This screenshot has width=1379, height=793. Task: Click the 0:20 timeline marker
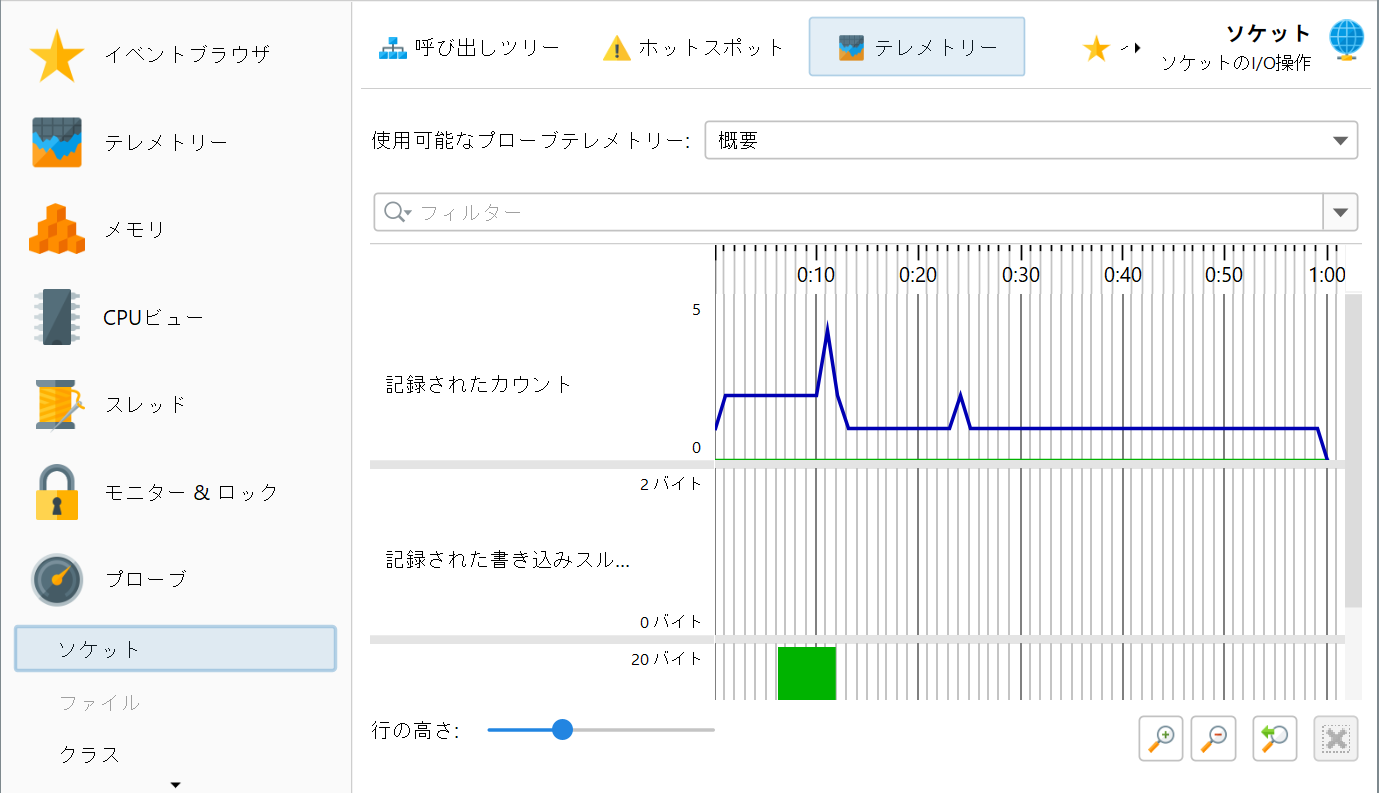coord(918,275)
